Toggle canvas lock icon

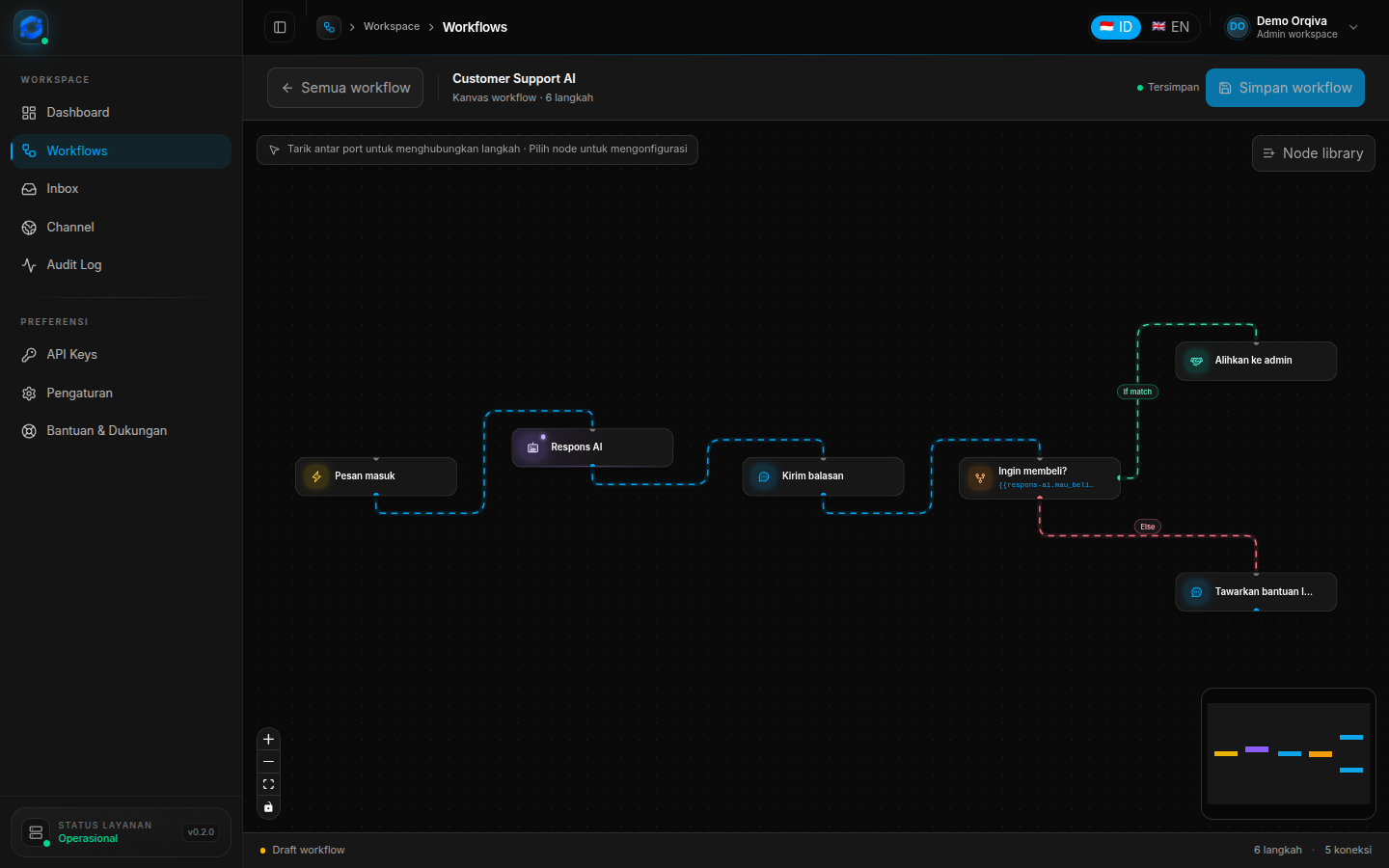coord(268,807)
